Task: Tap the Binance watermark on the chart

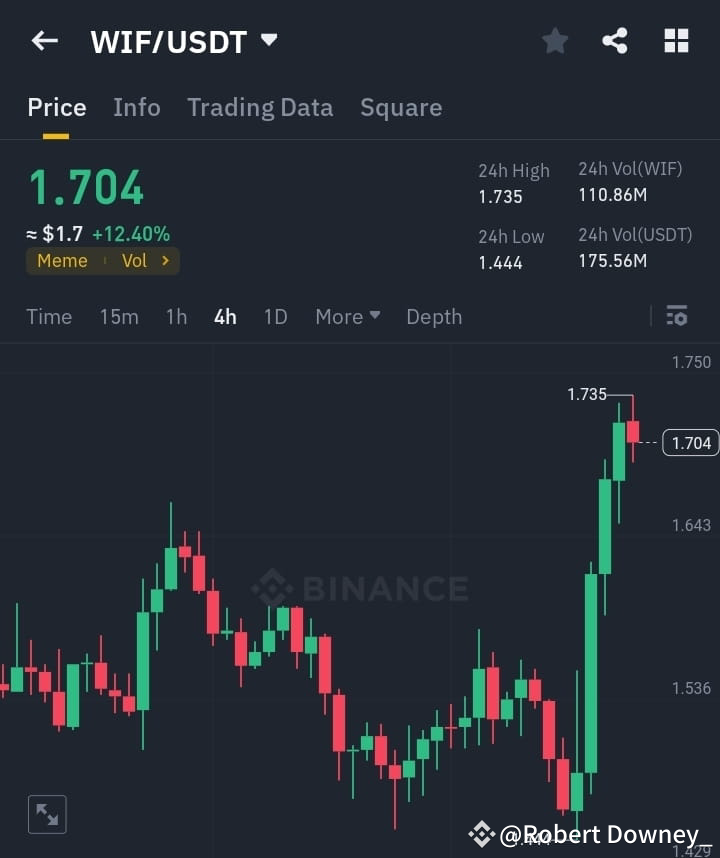Action: click(360, 589)
